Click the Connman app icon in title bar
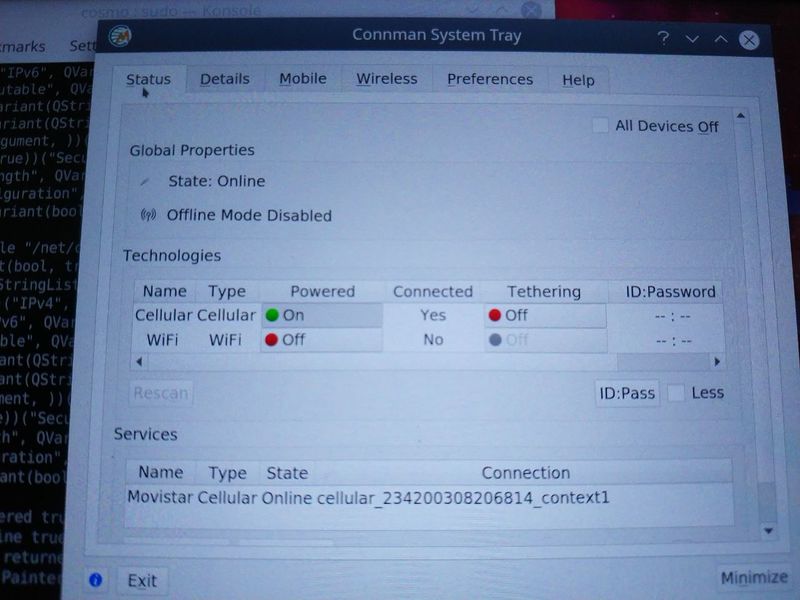This screenshot has width=800, height=600. point(119,36)
